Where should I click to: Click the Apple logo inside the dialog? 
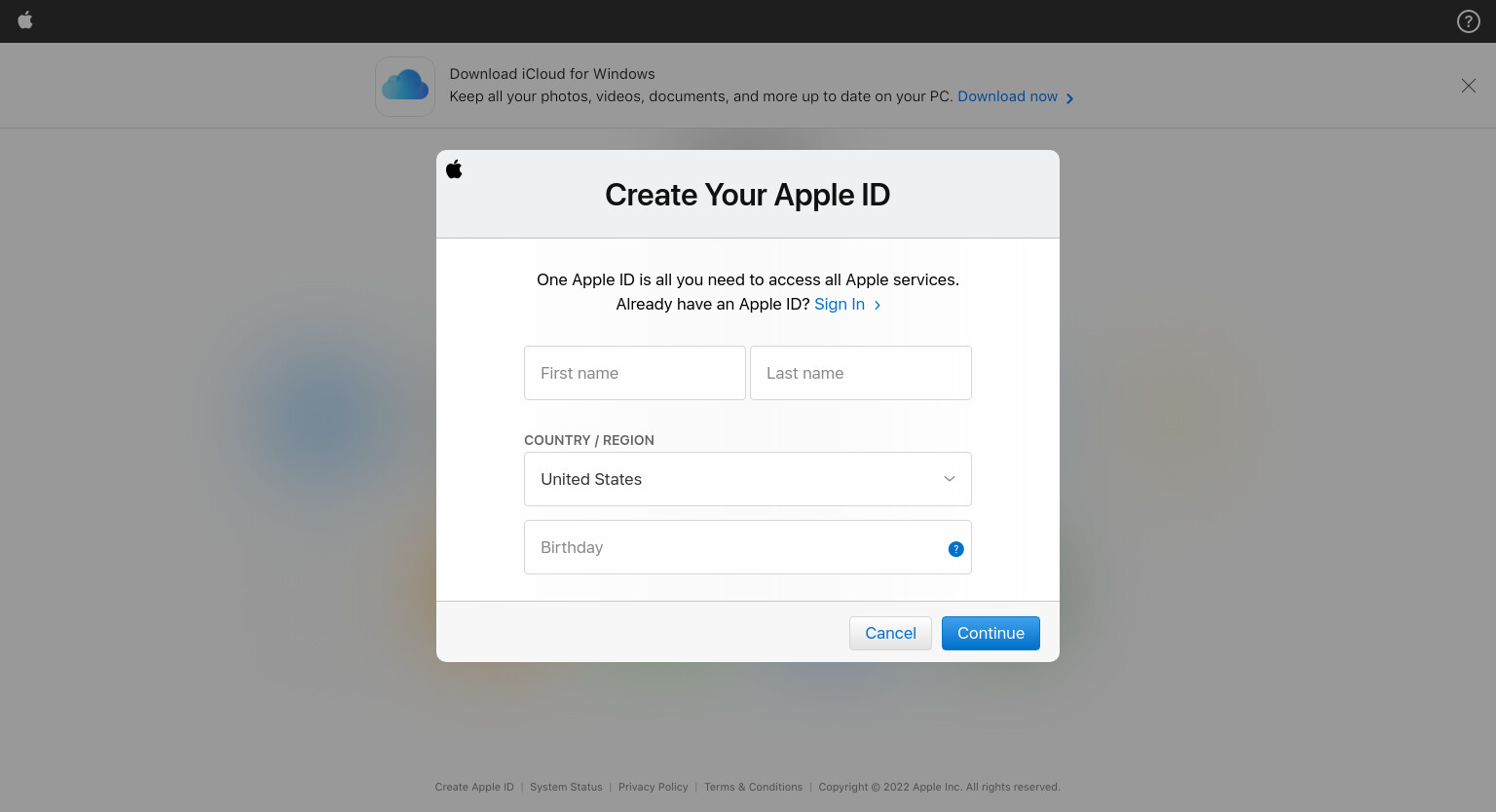pos(454,169)
